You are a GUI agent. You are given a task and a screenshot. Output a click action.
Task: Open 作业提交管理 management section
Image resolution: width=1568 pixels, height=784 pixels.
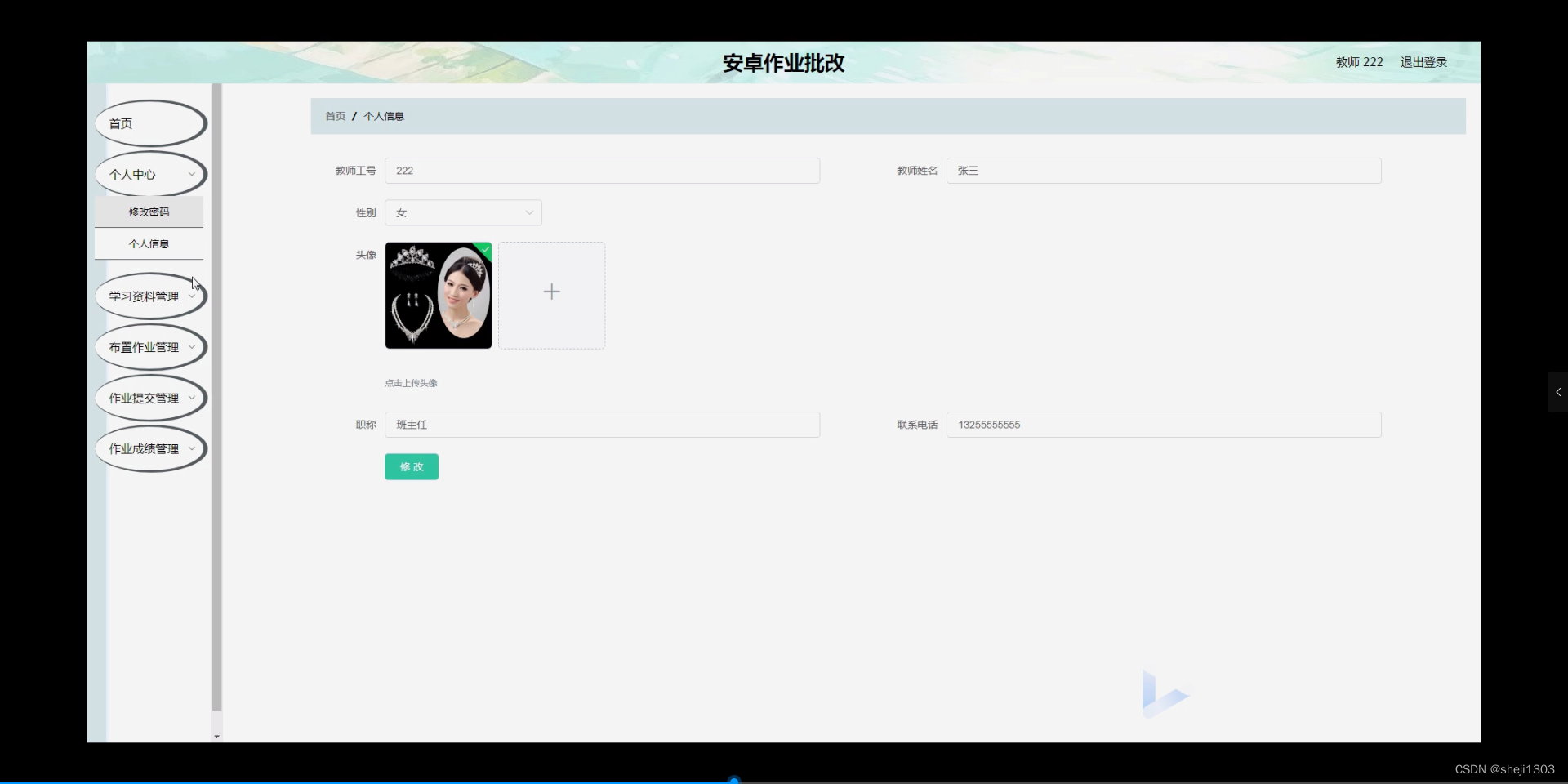[145, 398]
